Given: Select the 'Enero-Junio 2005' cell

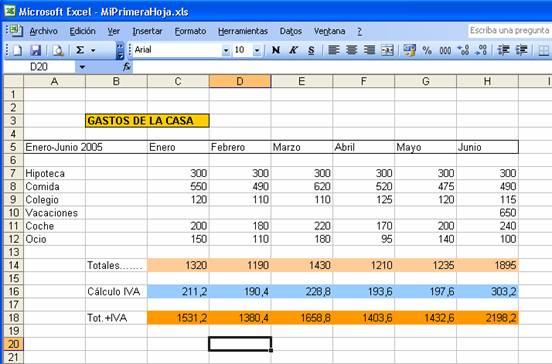Looking at the screenshot, I should pos(54,147).
